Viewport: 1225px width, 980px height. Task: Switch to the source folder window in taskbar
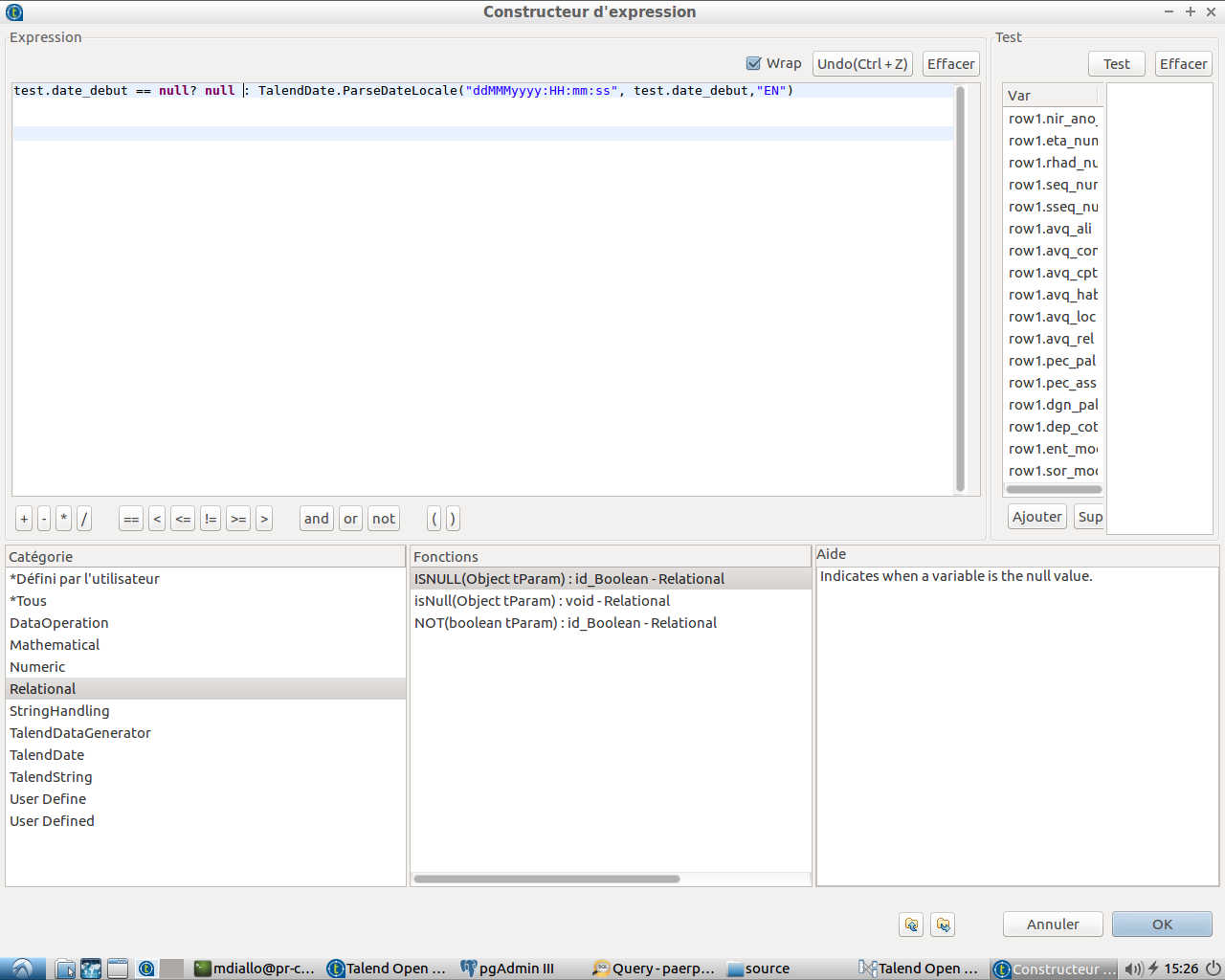coord(759,969)
